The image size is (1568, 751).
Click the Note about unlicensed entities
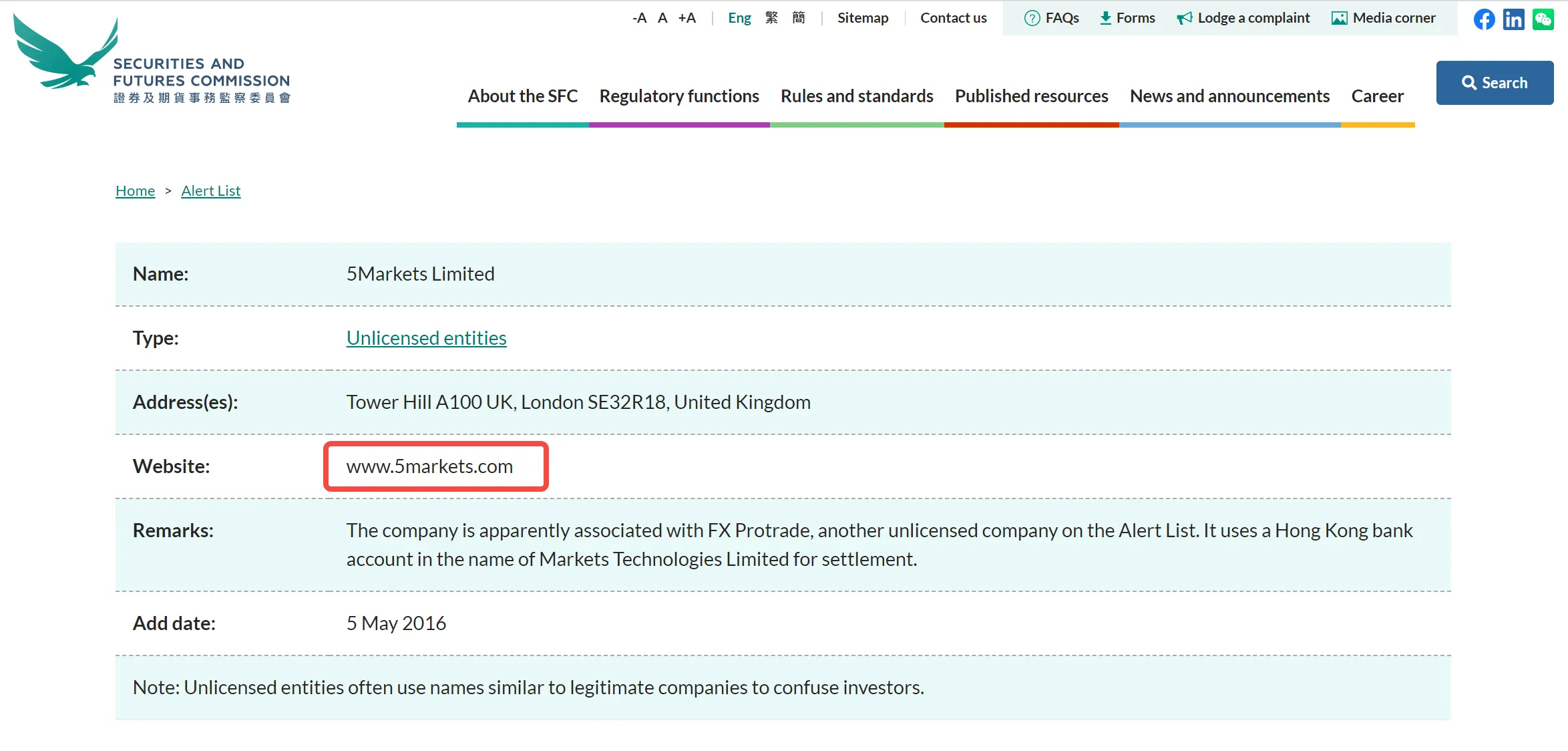point(528,688)
